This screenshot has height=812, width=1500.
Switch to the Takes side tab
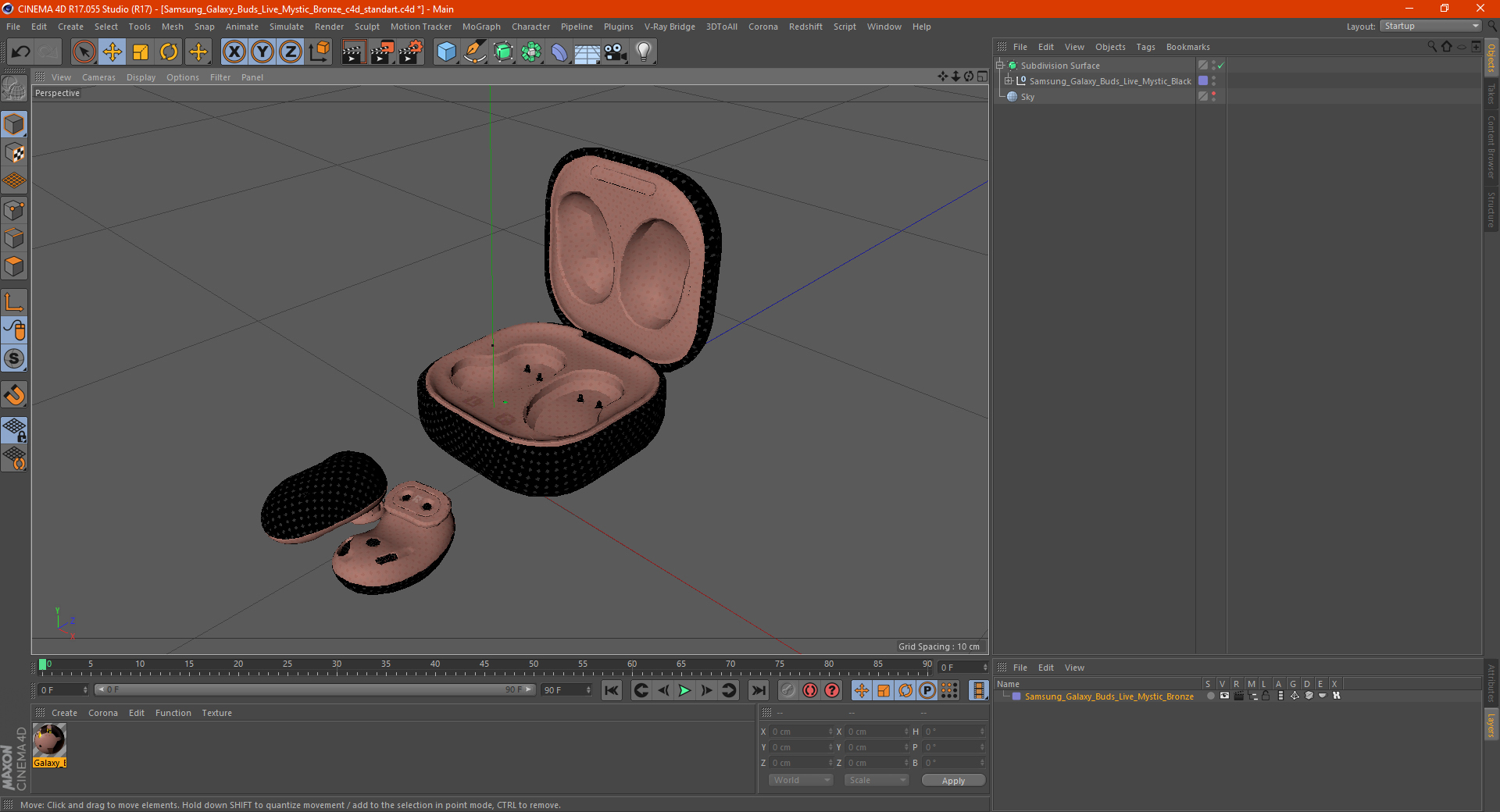click(x=1491, y=94)
